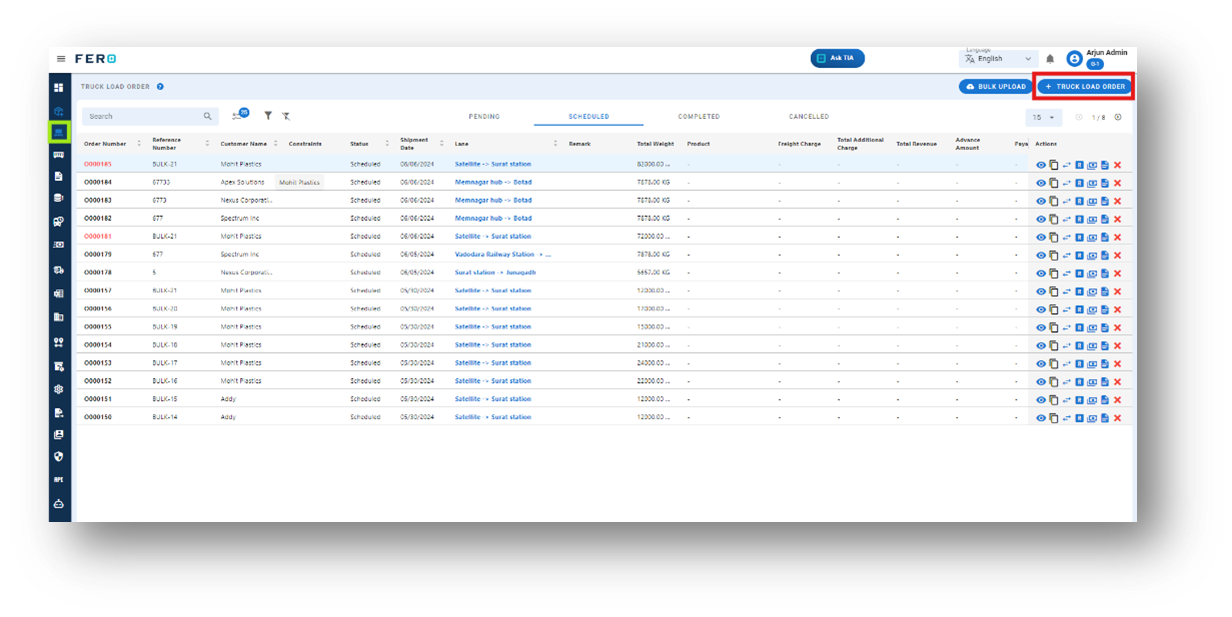View order O000150 using eye icon
Screen dimensions: 1232x617
coord(1041,418)
